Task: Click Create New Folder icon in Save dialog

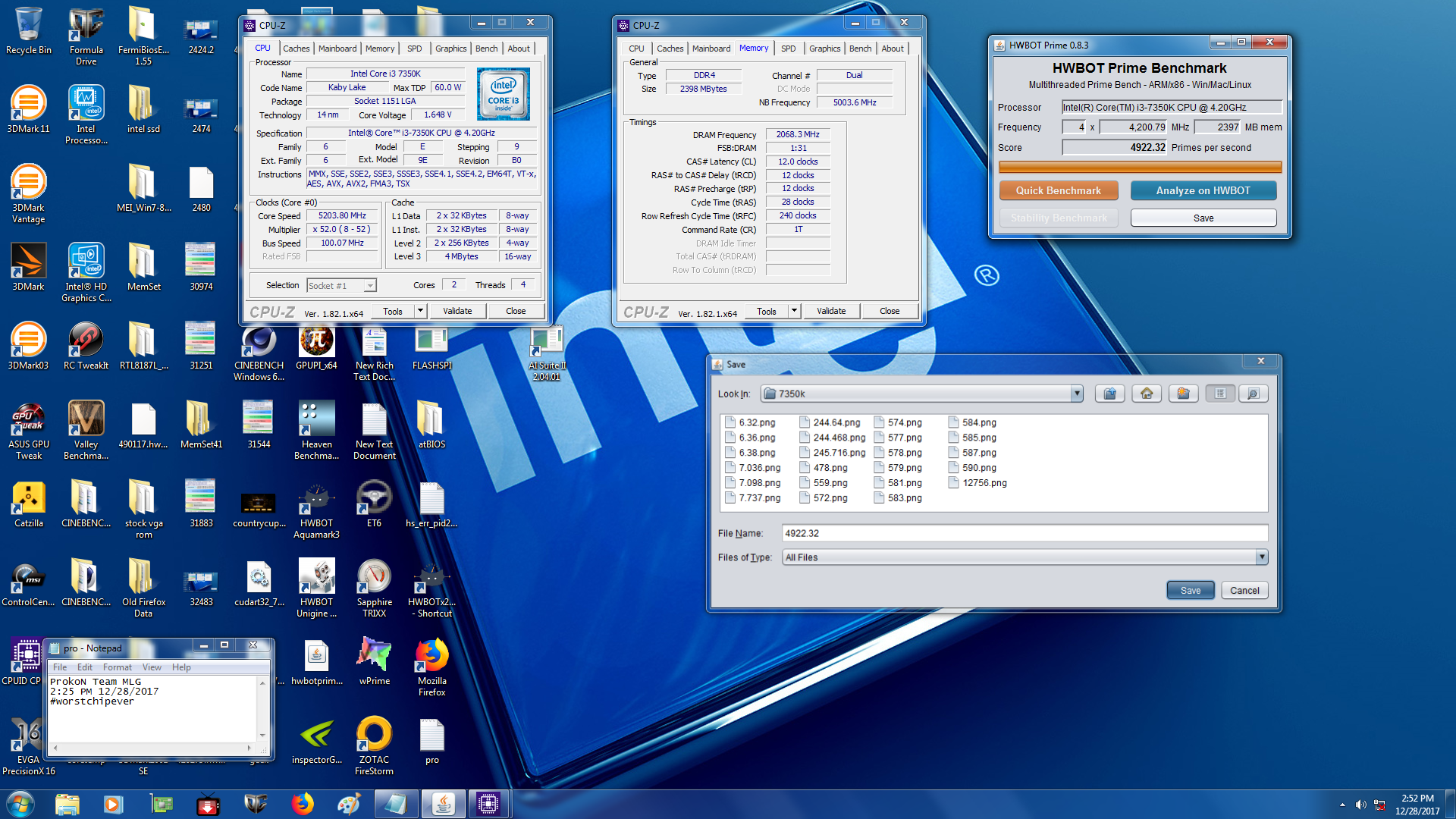Action: 1183,394
